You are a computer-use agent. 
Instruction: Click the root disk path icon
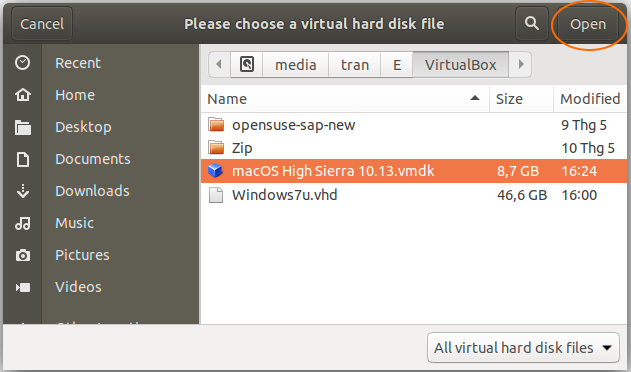247,64
